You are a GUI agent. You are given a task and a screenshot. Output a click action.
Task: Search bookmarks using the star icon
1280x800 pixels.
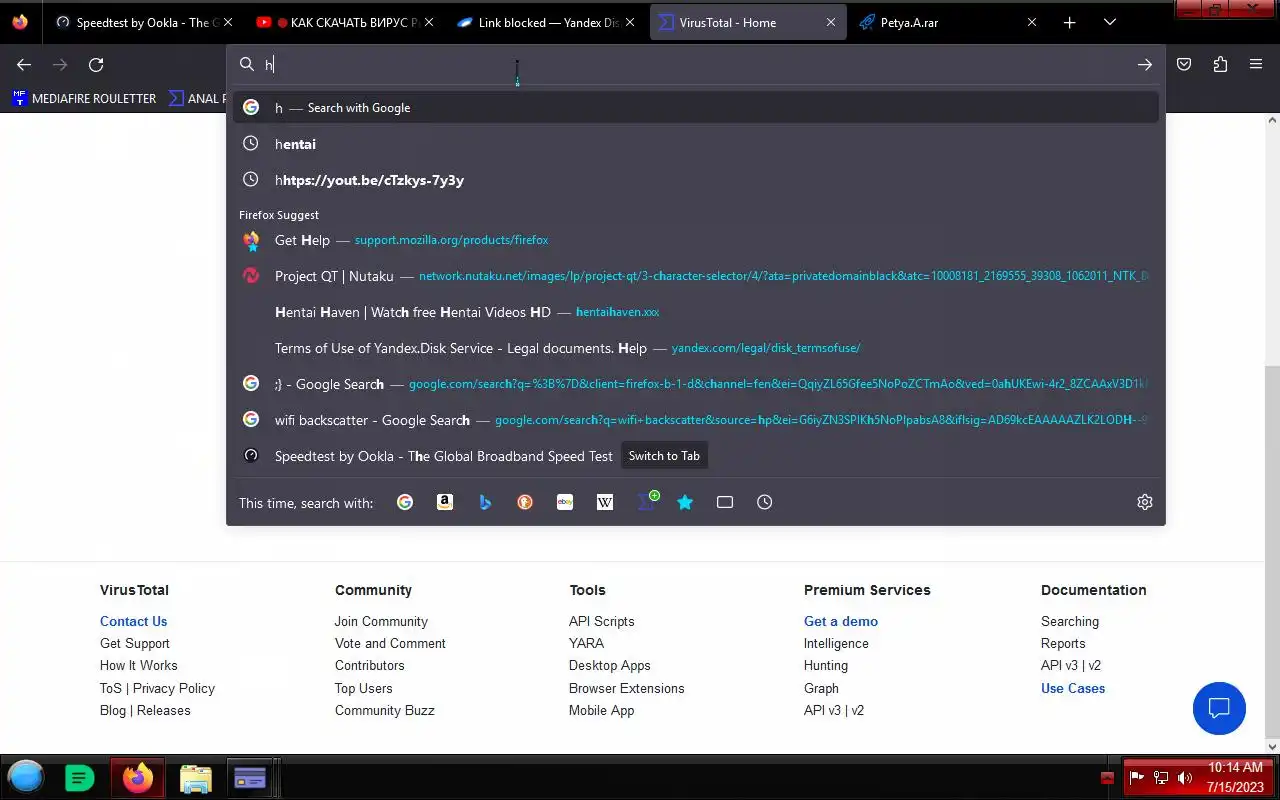[685, 502]
